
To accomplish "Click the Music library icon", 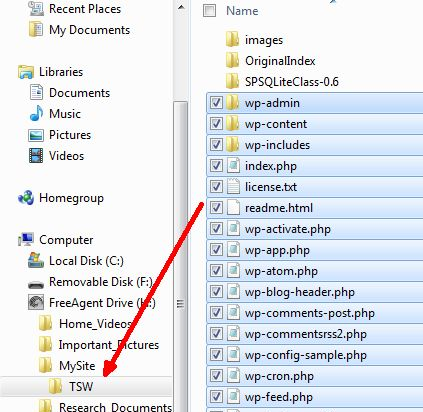I will coord(36,114).
